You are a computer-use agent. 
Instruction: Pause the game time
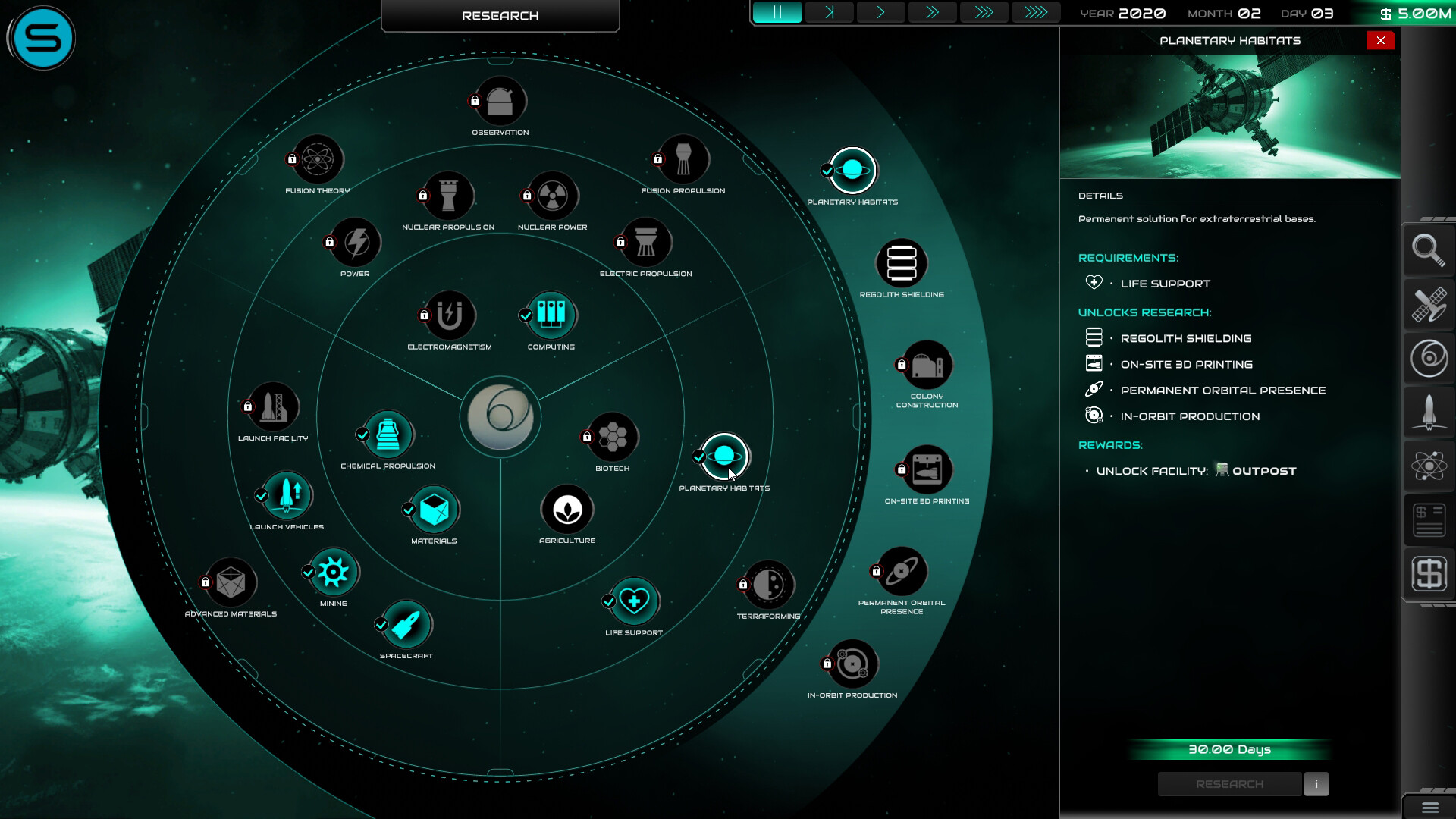point(777,12)
